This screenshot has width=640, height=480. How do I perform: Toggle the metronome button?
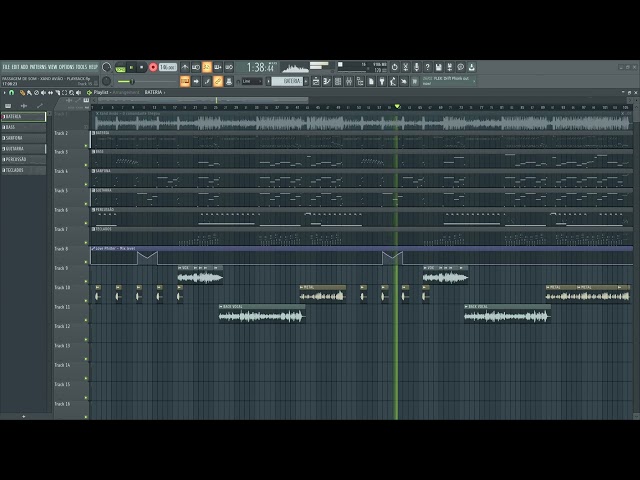click(x=185, y=67)
